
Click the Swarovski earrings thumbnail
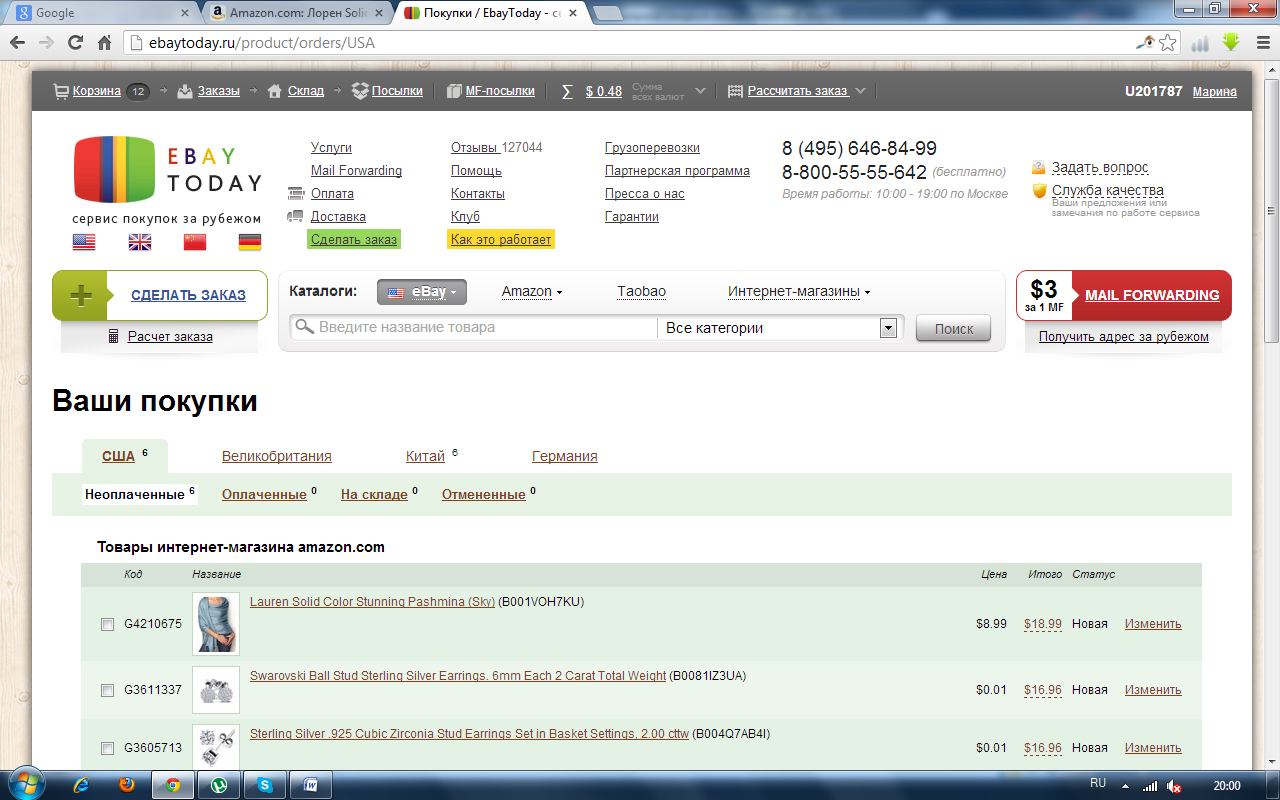(x=216, y=690)
